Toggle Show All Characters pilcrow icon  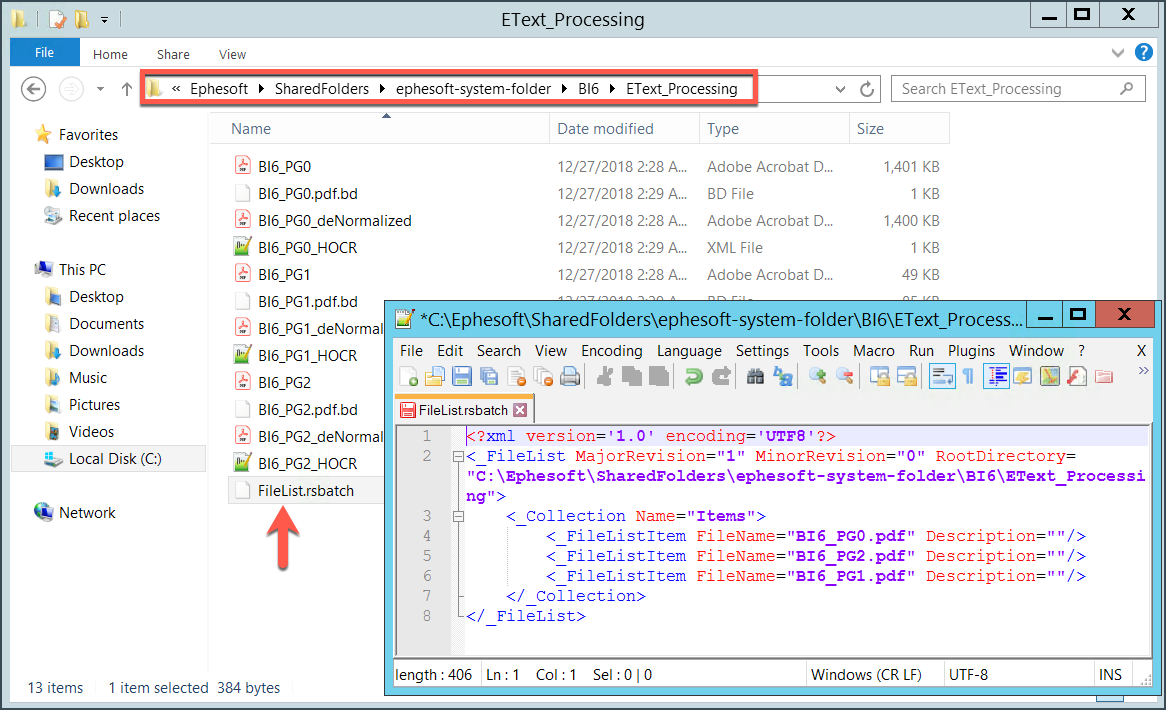(968, 377)
